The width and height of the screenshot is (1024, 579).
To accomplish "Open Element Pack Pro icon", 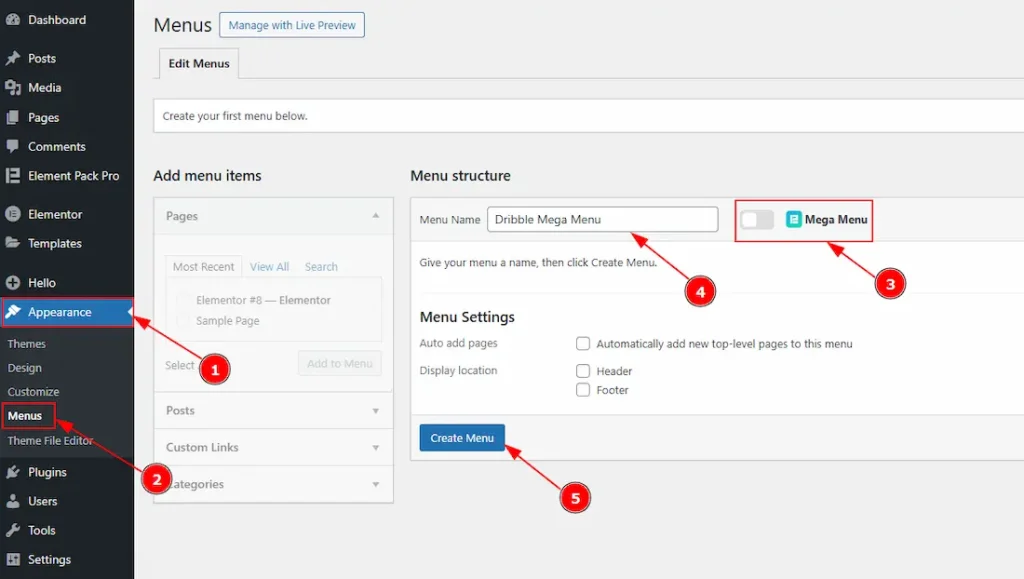I will pos(13,176).
